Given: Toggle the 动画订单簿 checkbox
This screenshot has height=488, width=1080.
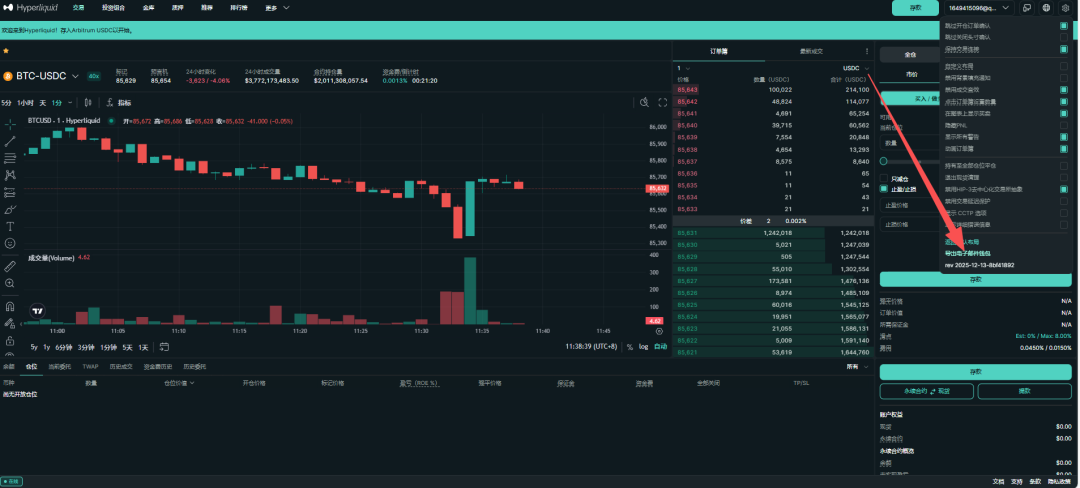Looking at the screenshot, I should 1064,149.
